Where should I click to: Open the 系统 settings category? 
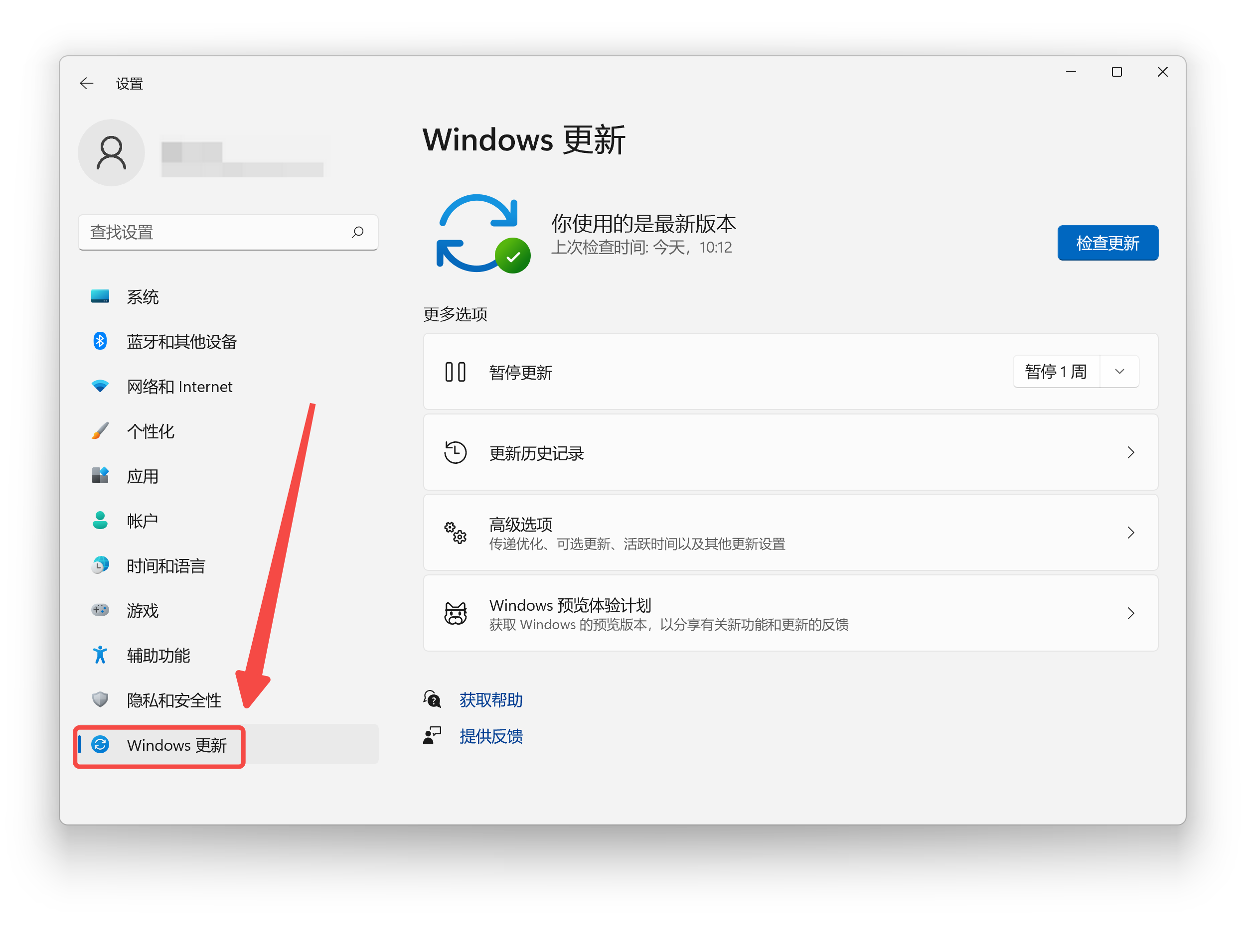point(228,296)
